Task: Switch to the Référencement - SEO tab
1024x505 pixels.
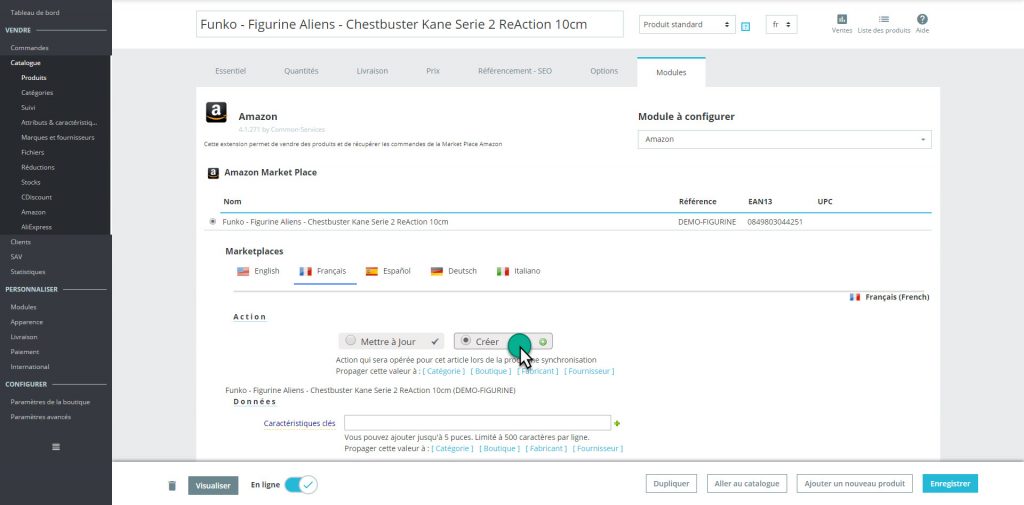Action: (x=515, y=71)
